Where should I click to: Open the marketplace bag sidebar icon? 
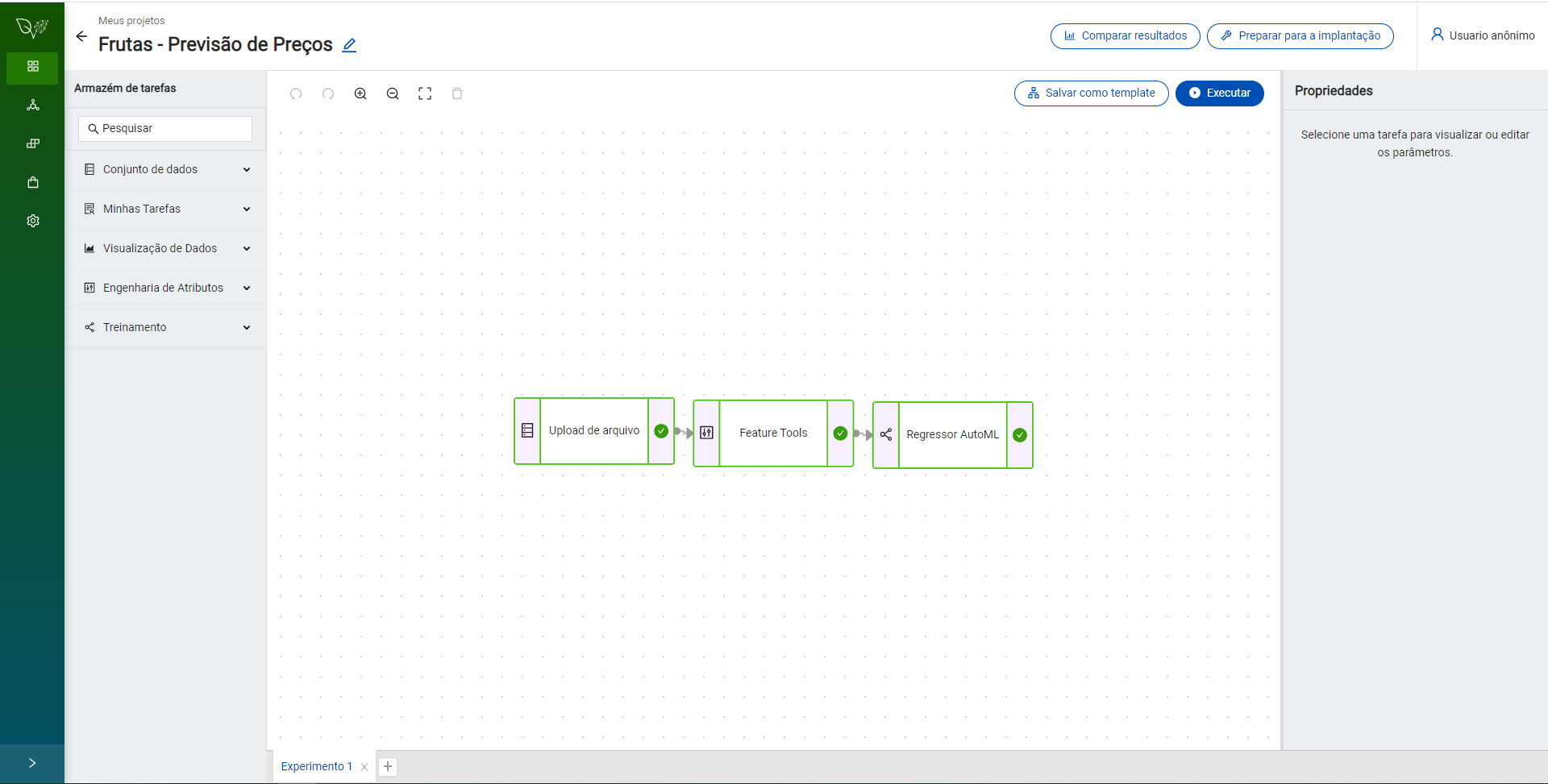pos(33,182)
